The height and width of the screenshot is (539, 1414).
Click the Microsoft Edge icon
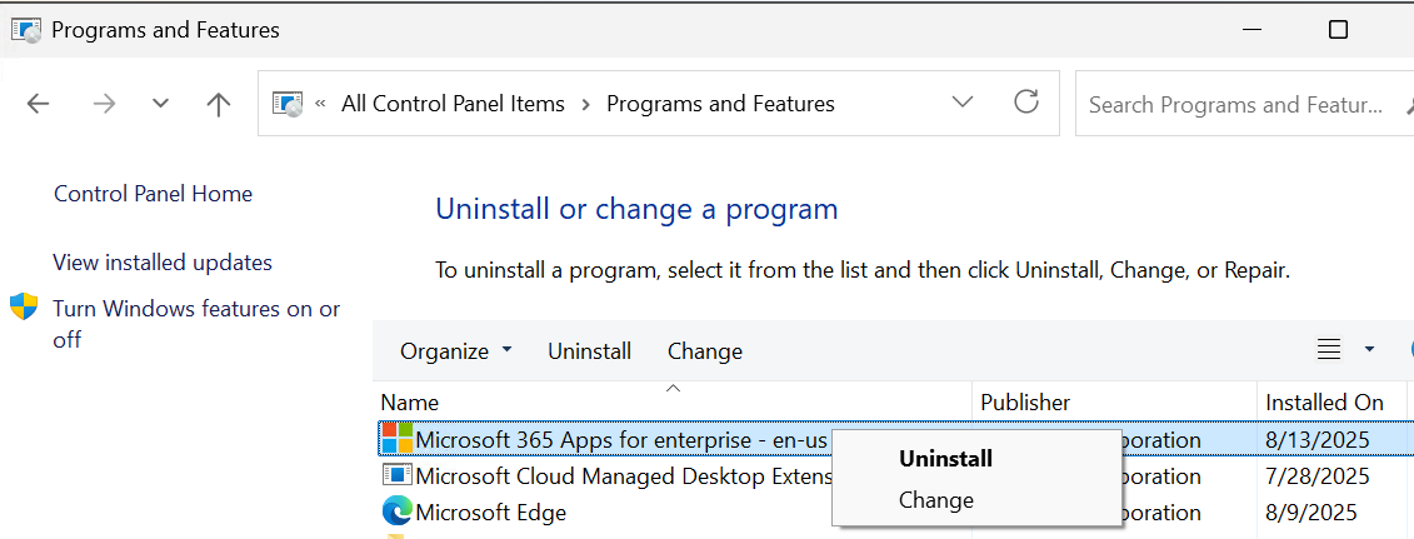click(x=398, y=512)
